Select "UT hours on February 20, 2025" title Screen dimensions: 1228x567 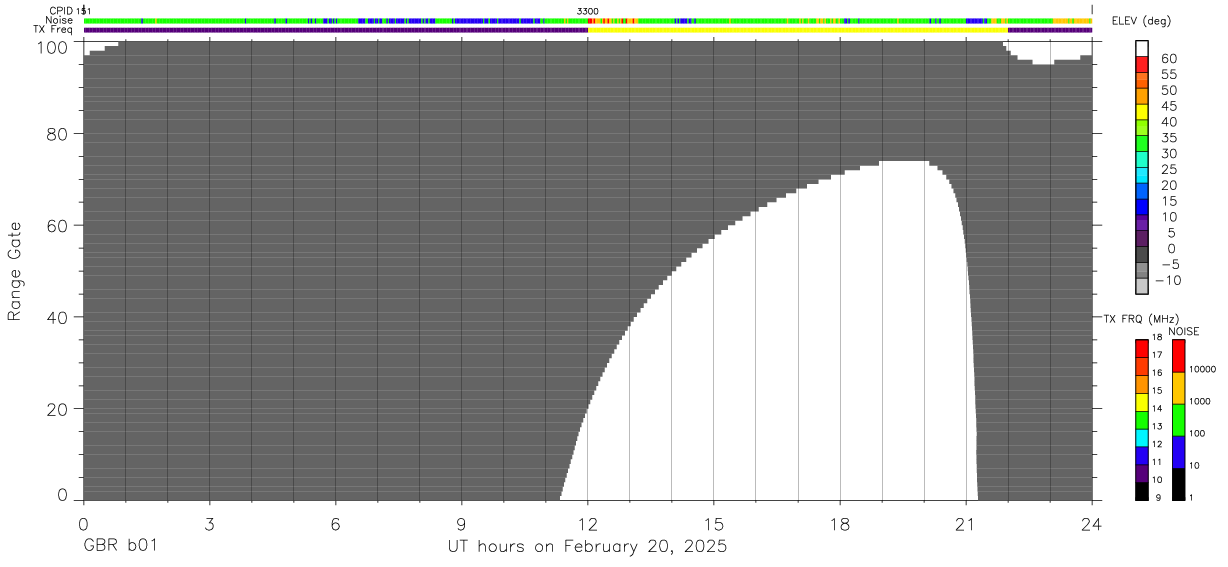tap(586, 547)
